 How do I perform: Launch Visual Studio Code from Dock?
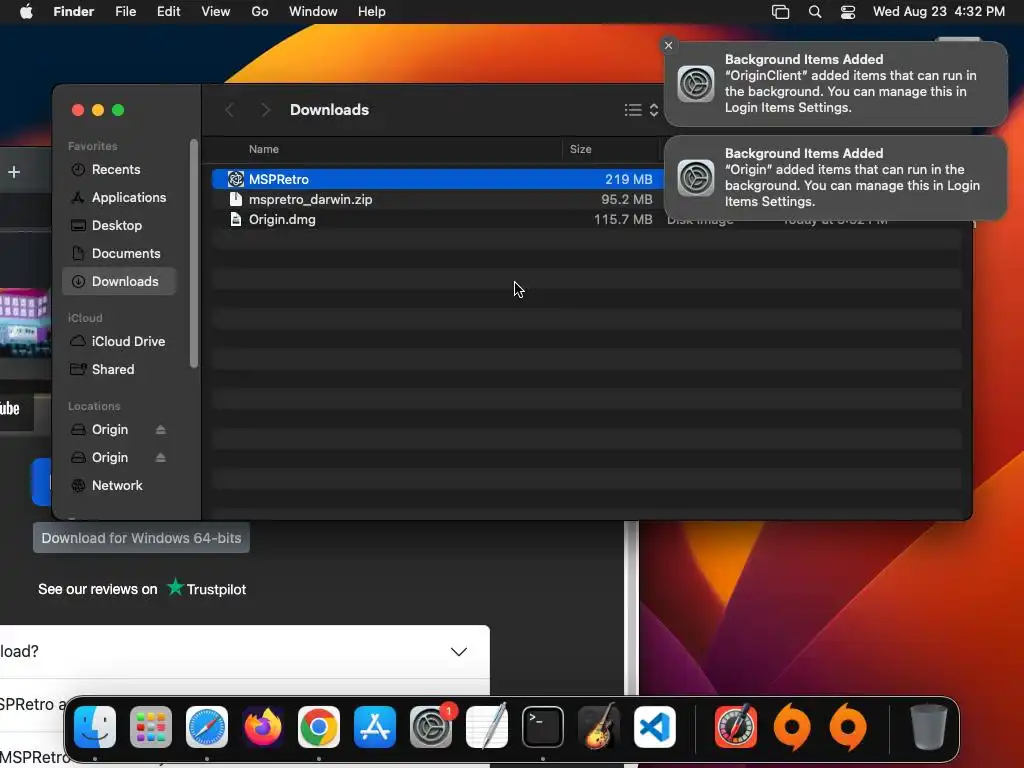(655, 727)
